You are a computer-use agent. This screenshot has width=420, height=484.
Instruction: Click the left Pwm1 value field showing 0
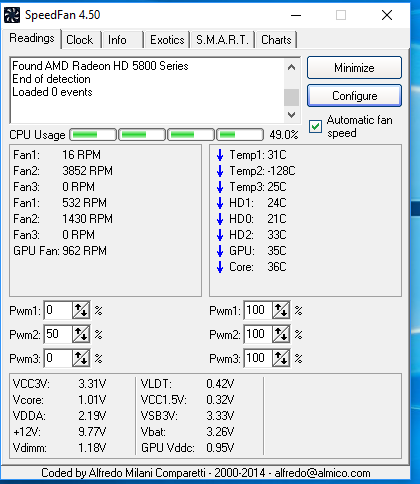[x=58, y=310]
